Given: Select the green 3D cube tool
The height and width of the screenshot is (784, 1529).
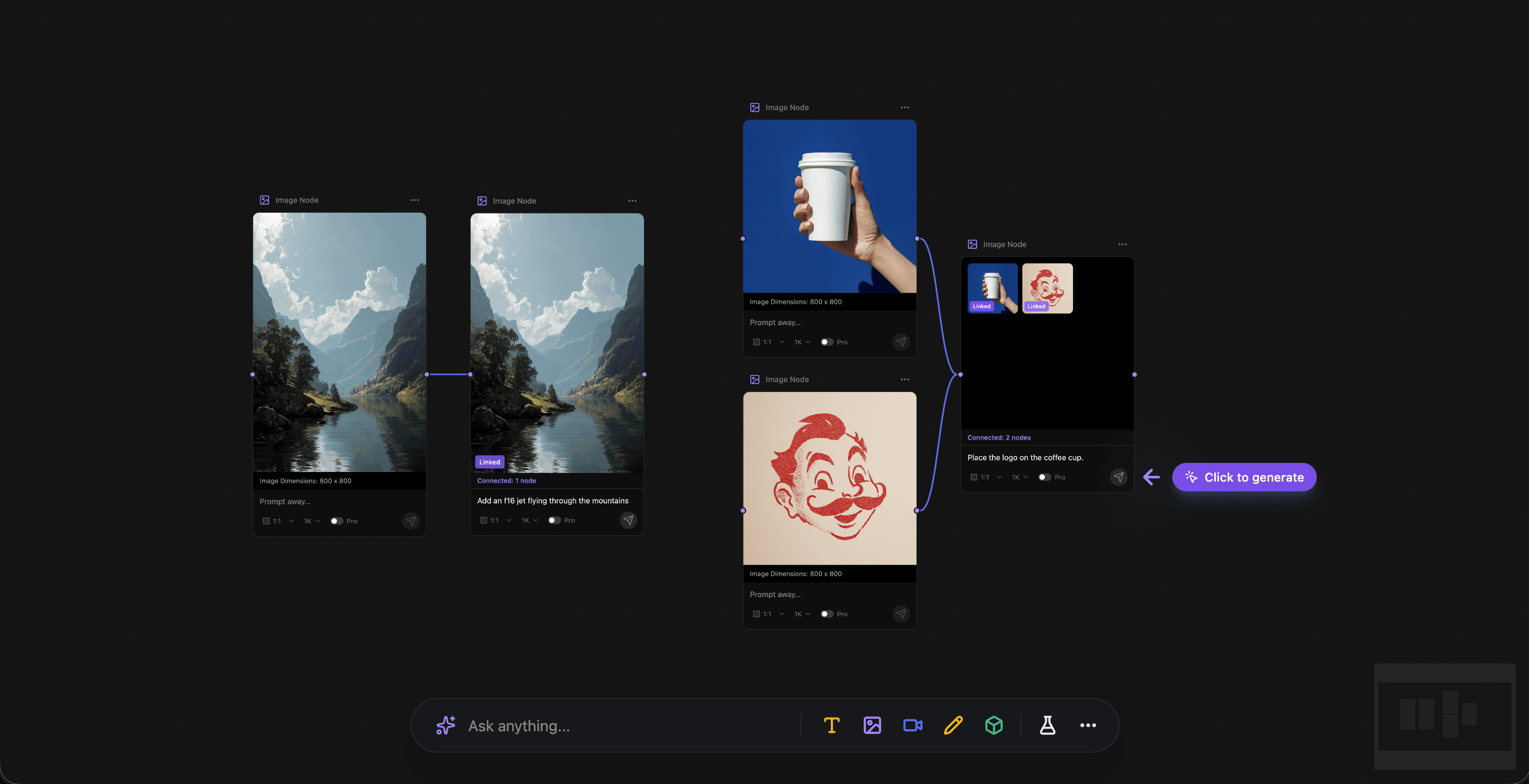Looking at the screenshot, I should (993, 725).
